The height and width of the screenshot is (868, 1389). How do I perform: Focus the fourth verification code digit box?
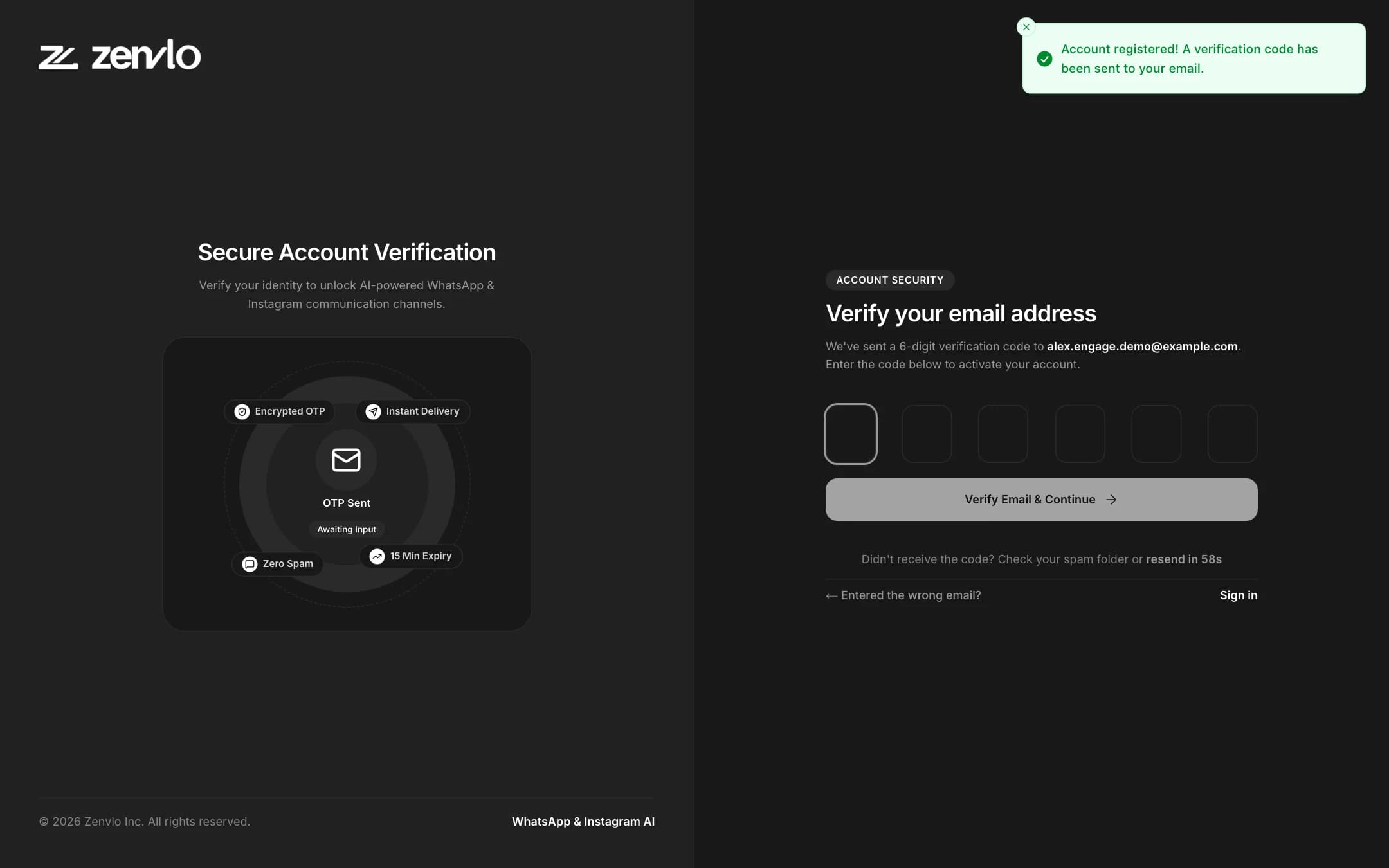(x=1080, y=434)
